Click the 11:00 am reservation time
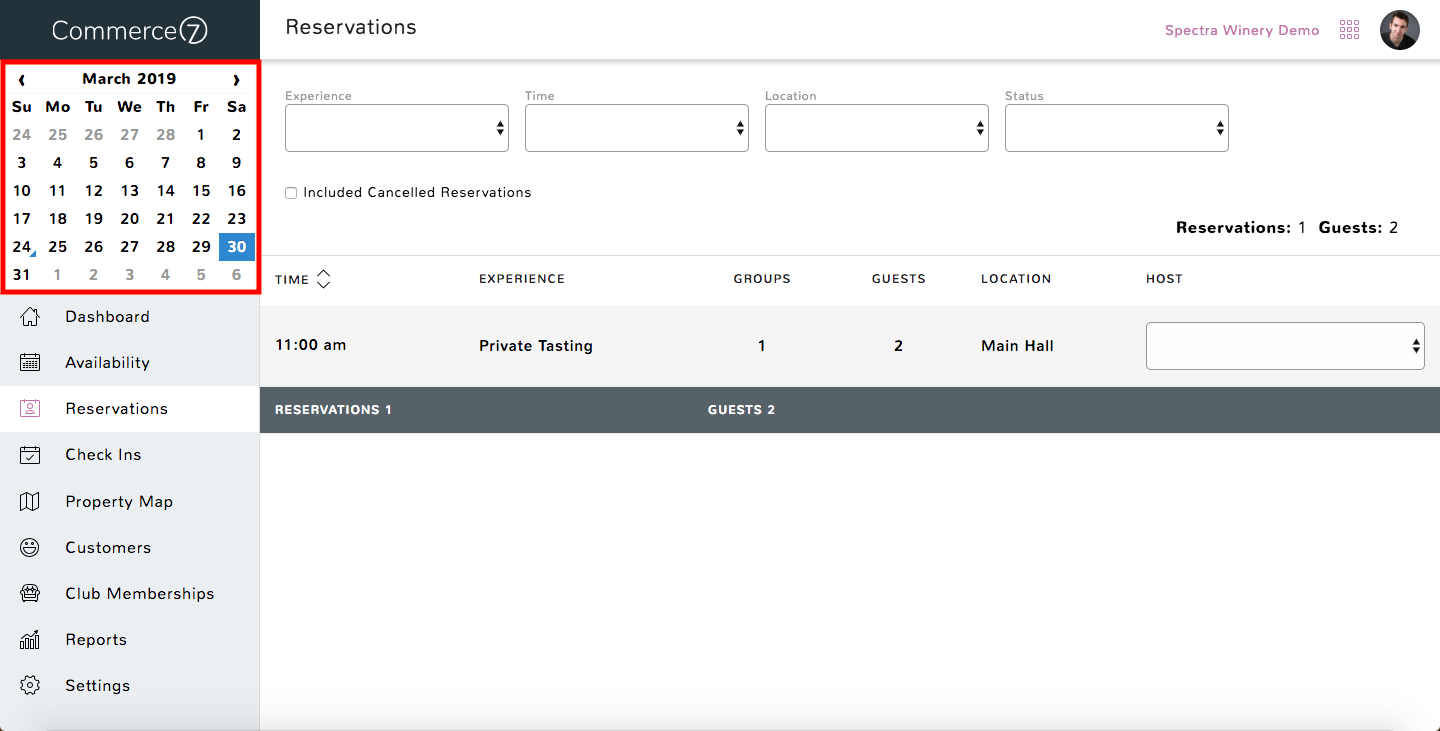Viewport: 1440px width, 731px height. 311,345
